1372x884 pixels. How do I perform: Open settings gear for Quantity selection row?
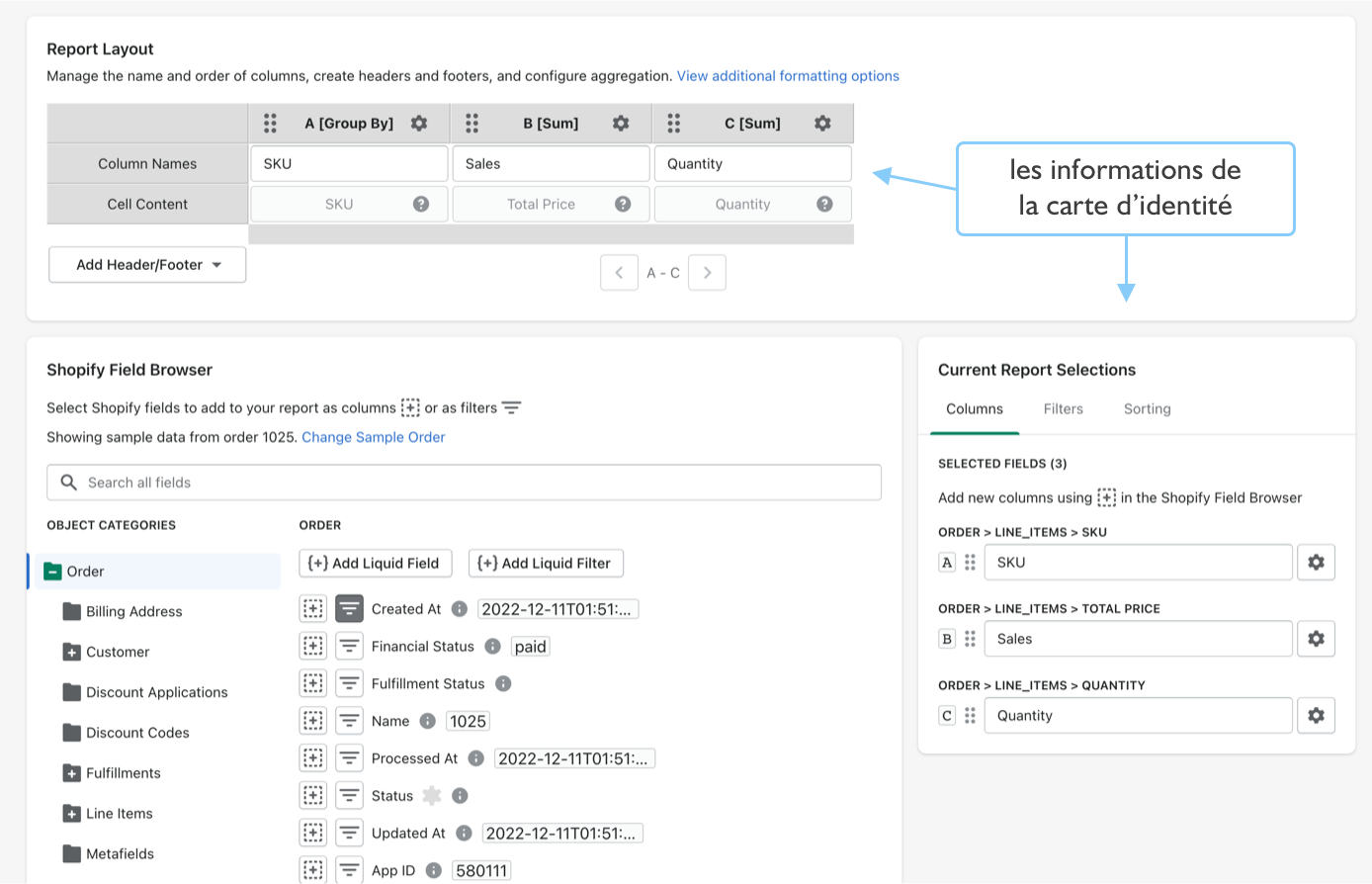coord(1316,715)
